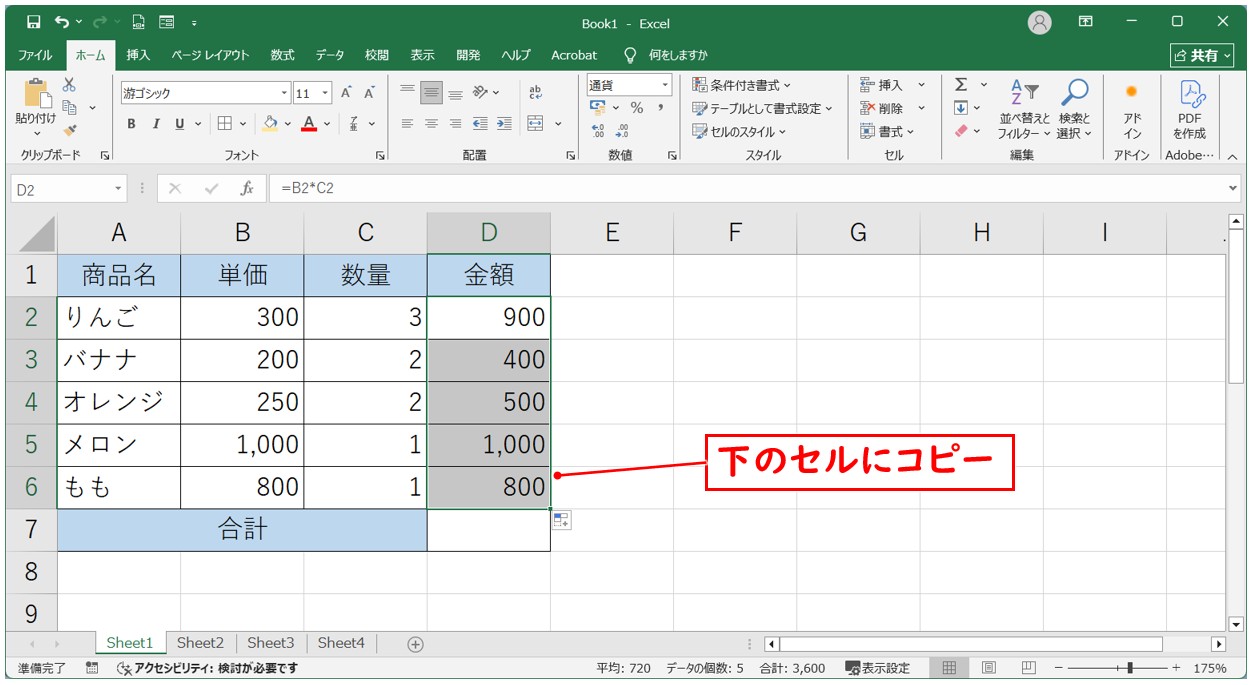Open 並べ替えとフィルター sort and filter
Image resolution: width=1253 pixels, height=685 pixels.
tap(1025, 109)
